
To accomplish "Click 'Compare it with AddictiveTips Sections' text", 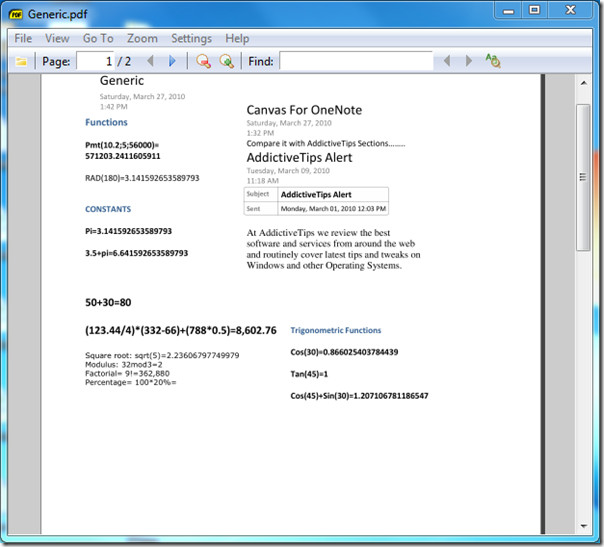I will point(325,143).
